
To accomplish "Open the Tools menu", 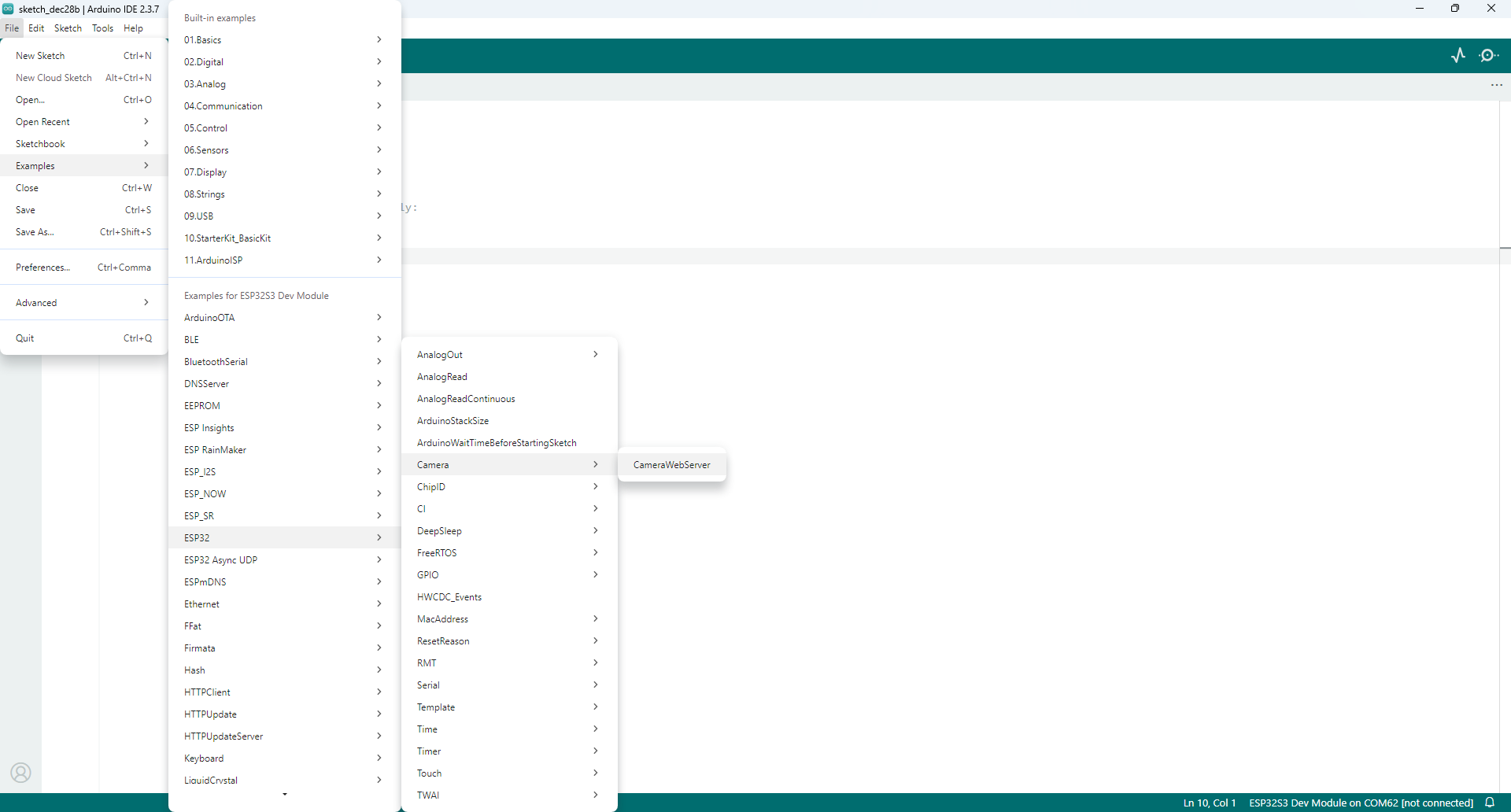I will 102,28.
